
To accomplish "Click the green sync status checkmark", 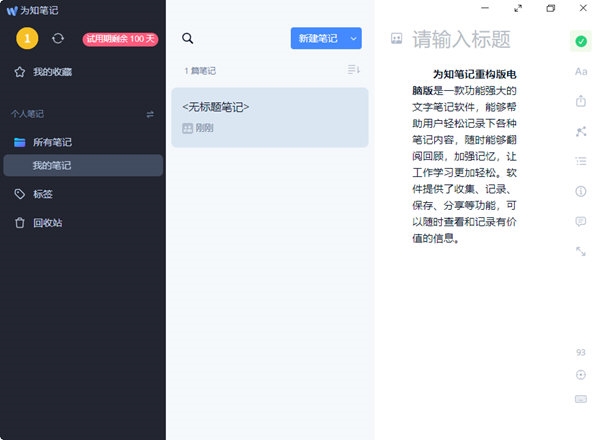I will (x=581, y=41).
